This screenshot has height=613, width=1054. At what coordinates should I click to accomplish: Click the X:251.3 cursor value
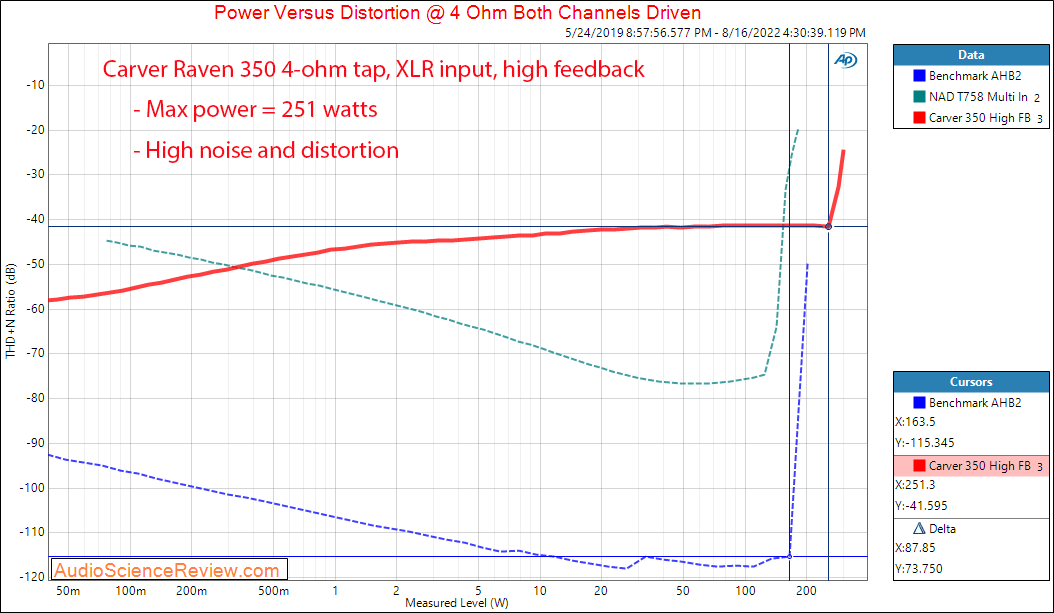916,485
